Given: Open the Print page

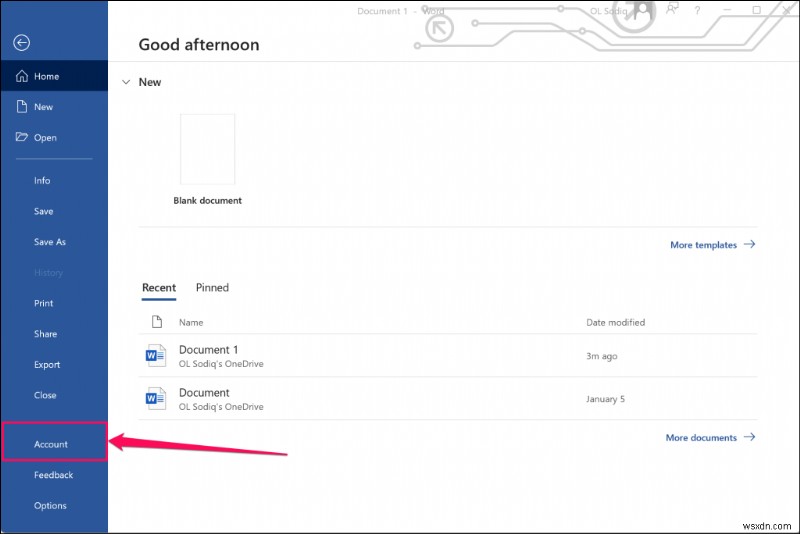Looking at the screenshot, I should [x=43, y=303].
